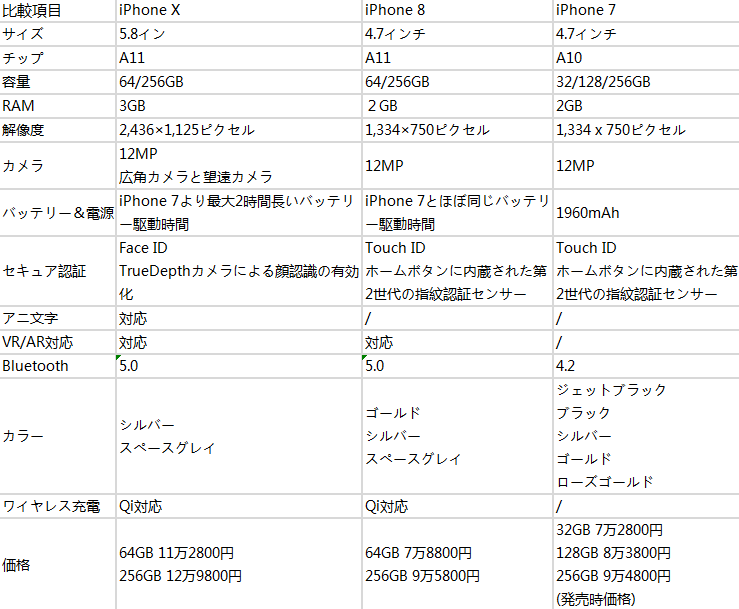Select iPhone 7 12MP camera cell
The image size is (739, 609).
[x=646, y=165]
